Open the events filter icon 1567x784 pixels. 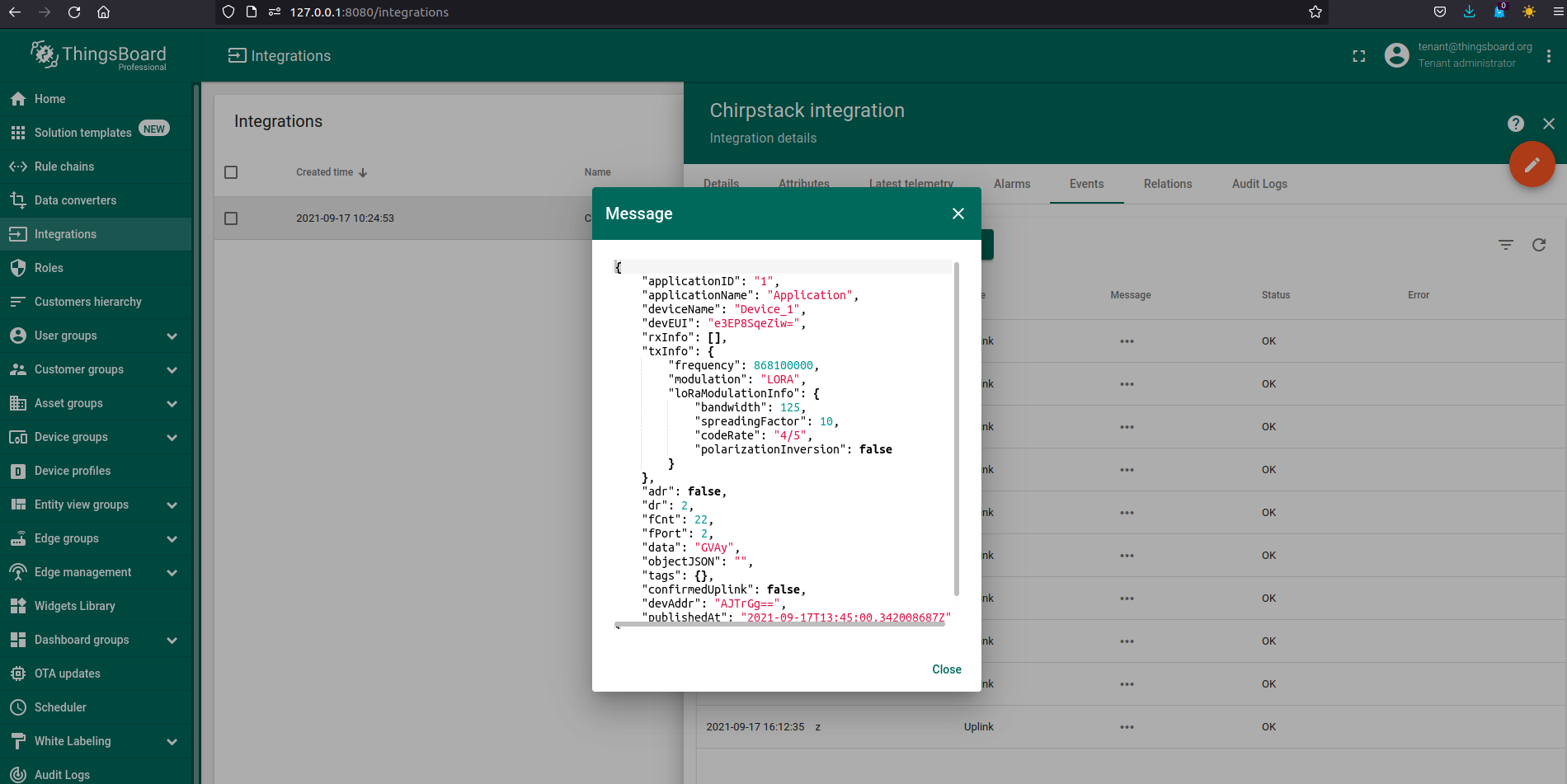[1506, 245]
